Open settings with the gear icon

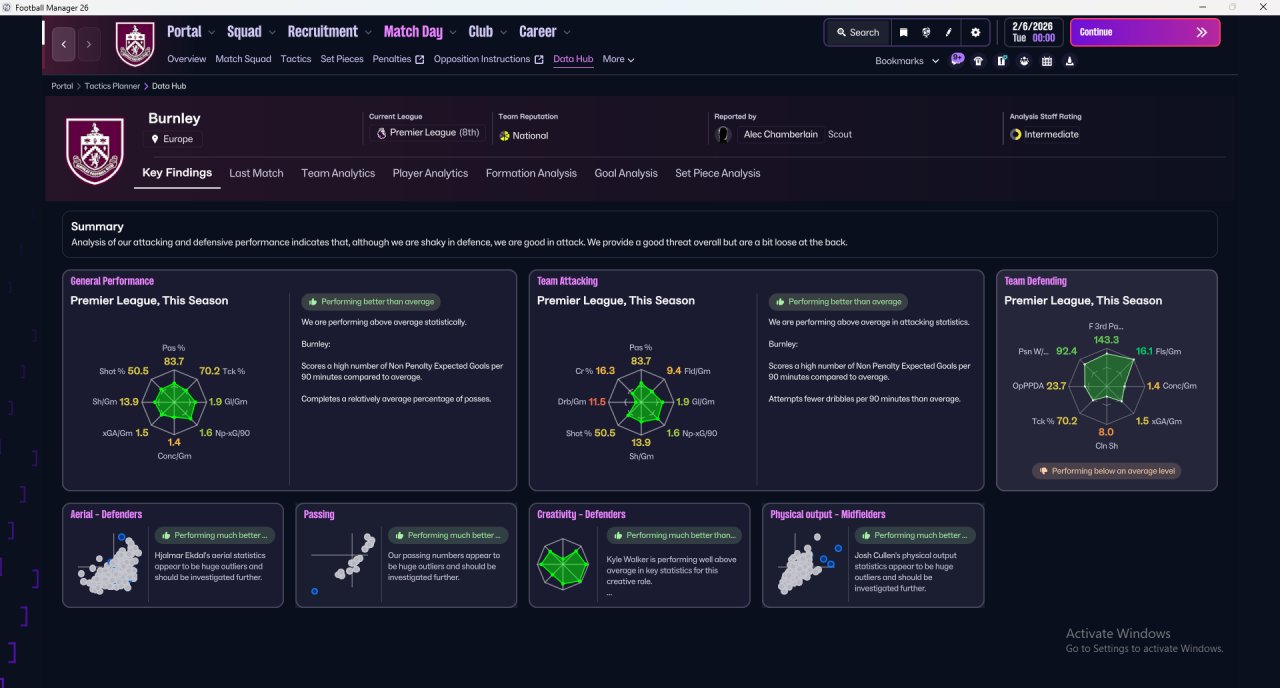click(976, 32)
